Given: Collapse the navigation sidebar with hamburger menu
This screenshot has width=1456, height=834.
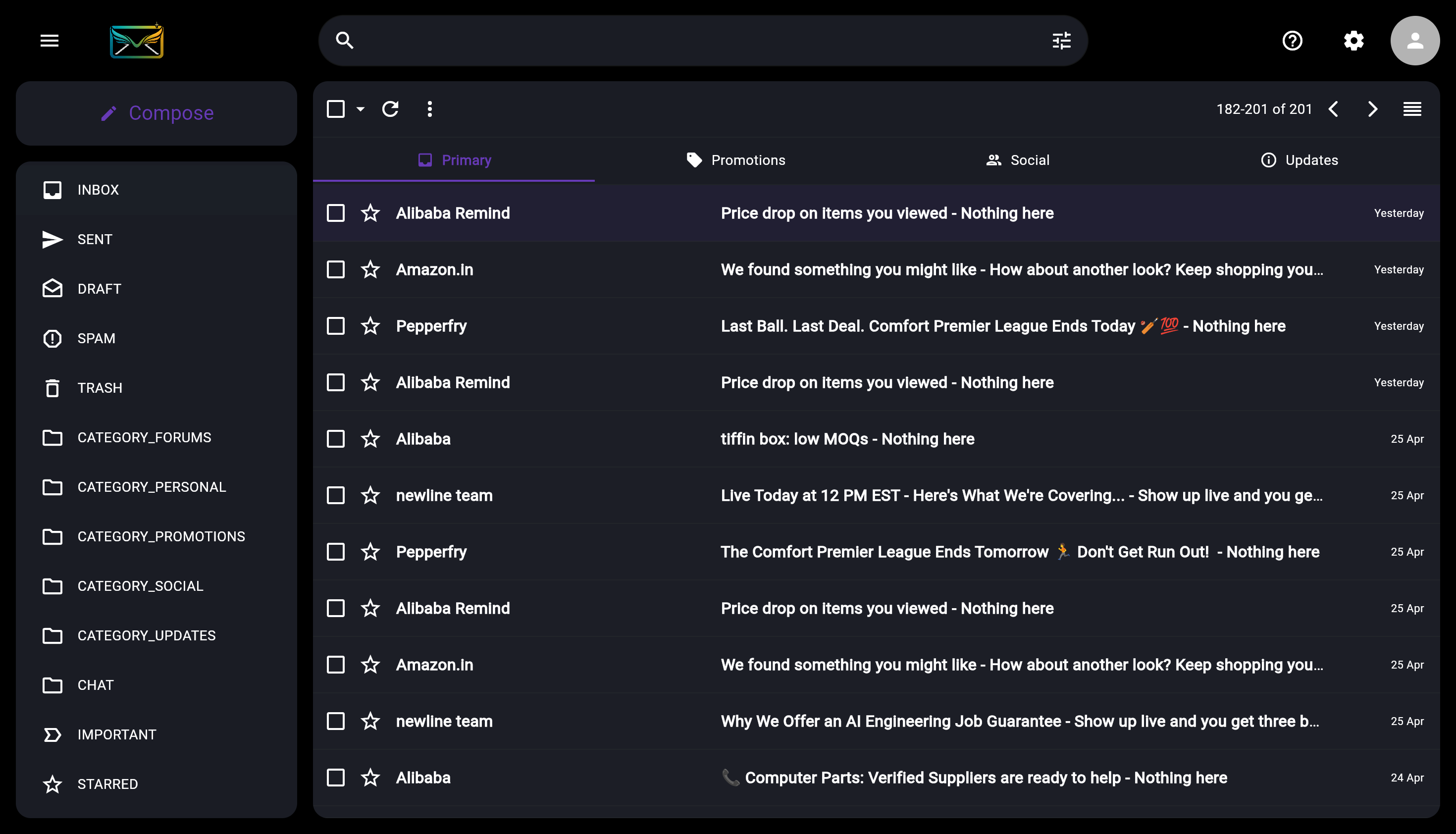Looking at the screenshot, I should tap(49, 40).
